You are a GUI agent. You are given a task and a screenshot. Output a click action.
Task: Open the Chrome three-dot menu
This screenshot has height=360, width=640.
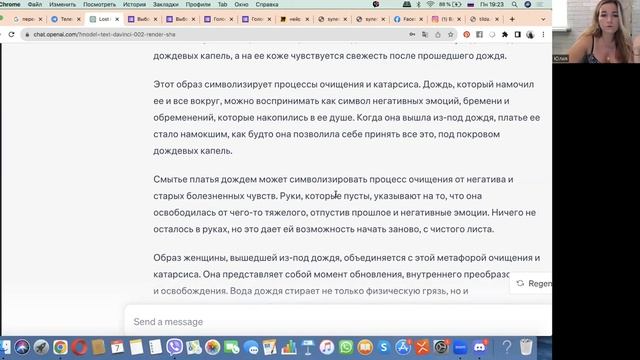click(x=543, y=35)
